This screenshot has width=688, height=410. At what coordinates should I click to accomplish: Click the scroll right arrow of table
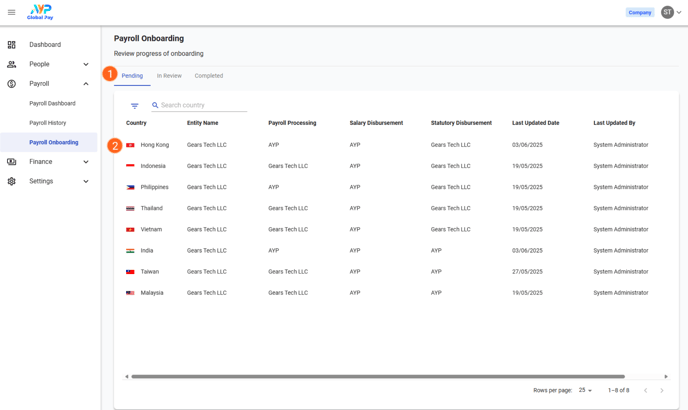pyautogui.click(x=666, y=377)
